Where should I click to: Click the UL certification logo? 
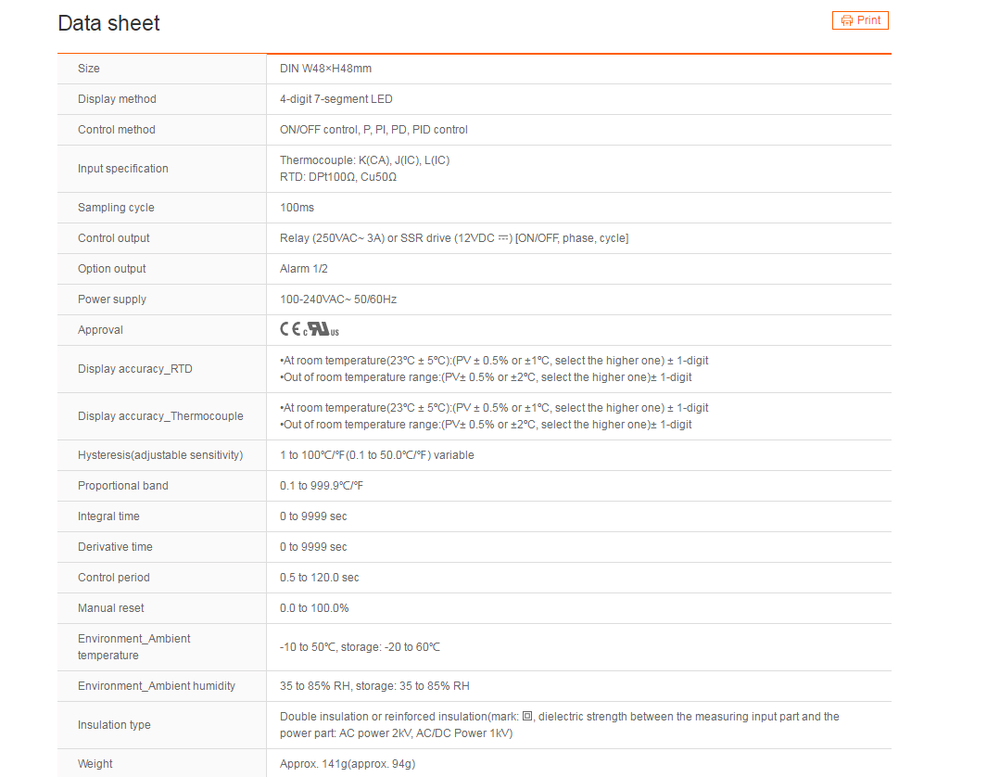click(322, 330)
